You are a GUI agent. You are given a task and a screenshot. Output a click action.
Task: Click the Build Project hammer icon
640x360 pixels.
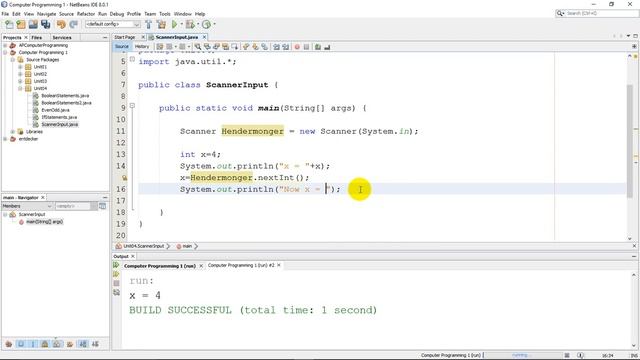(x=149, y=24)
